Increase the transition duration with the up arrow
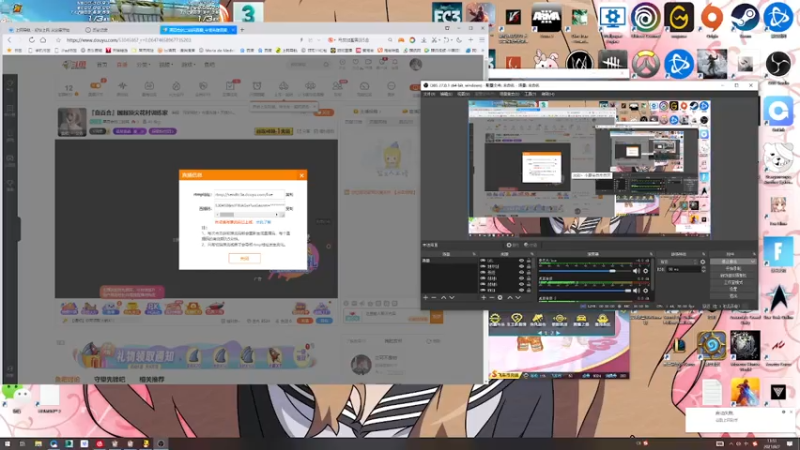800x450 pixels. coord(703,268)
